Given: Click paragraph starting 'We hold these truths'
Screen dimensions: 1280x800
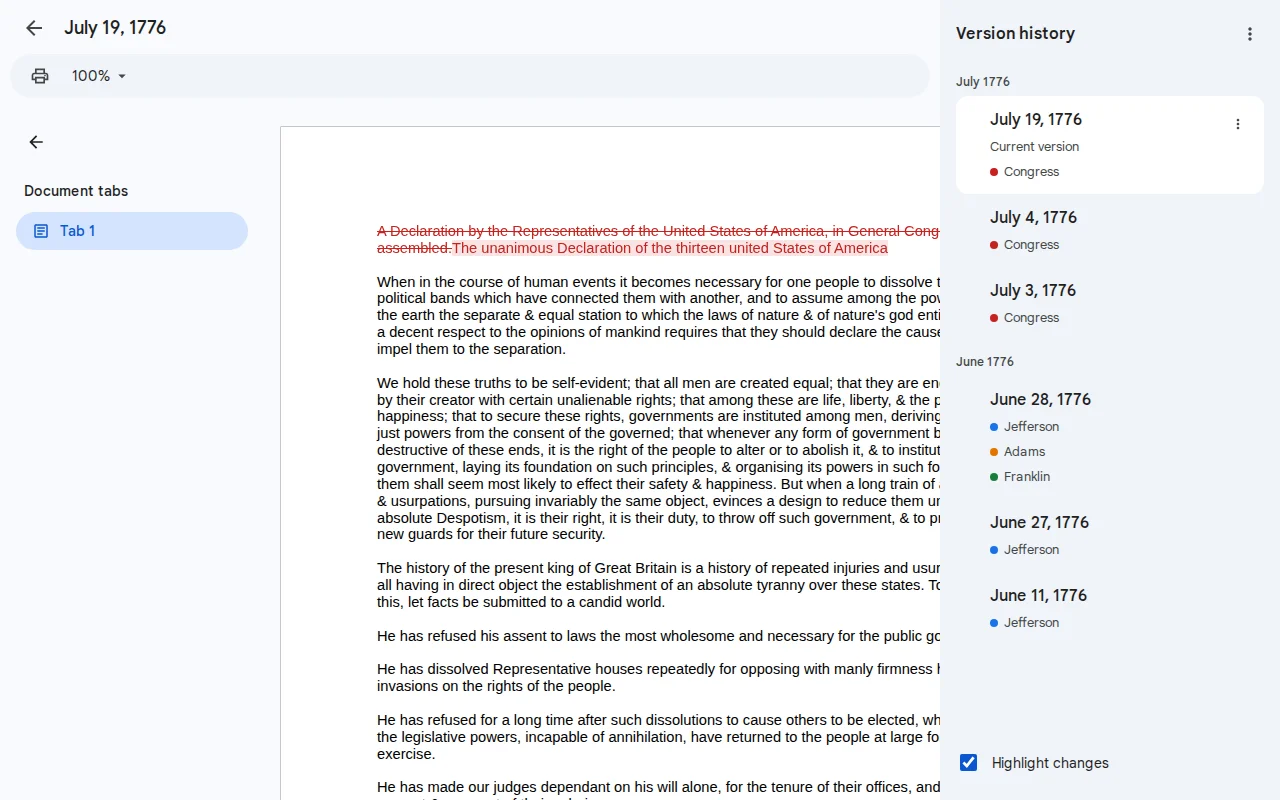Looking at the screenshot, I should click(658, 459).
